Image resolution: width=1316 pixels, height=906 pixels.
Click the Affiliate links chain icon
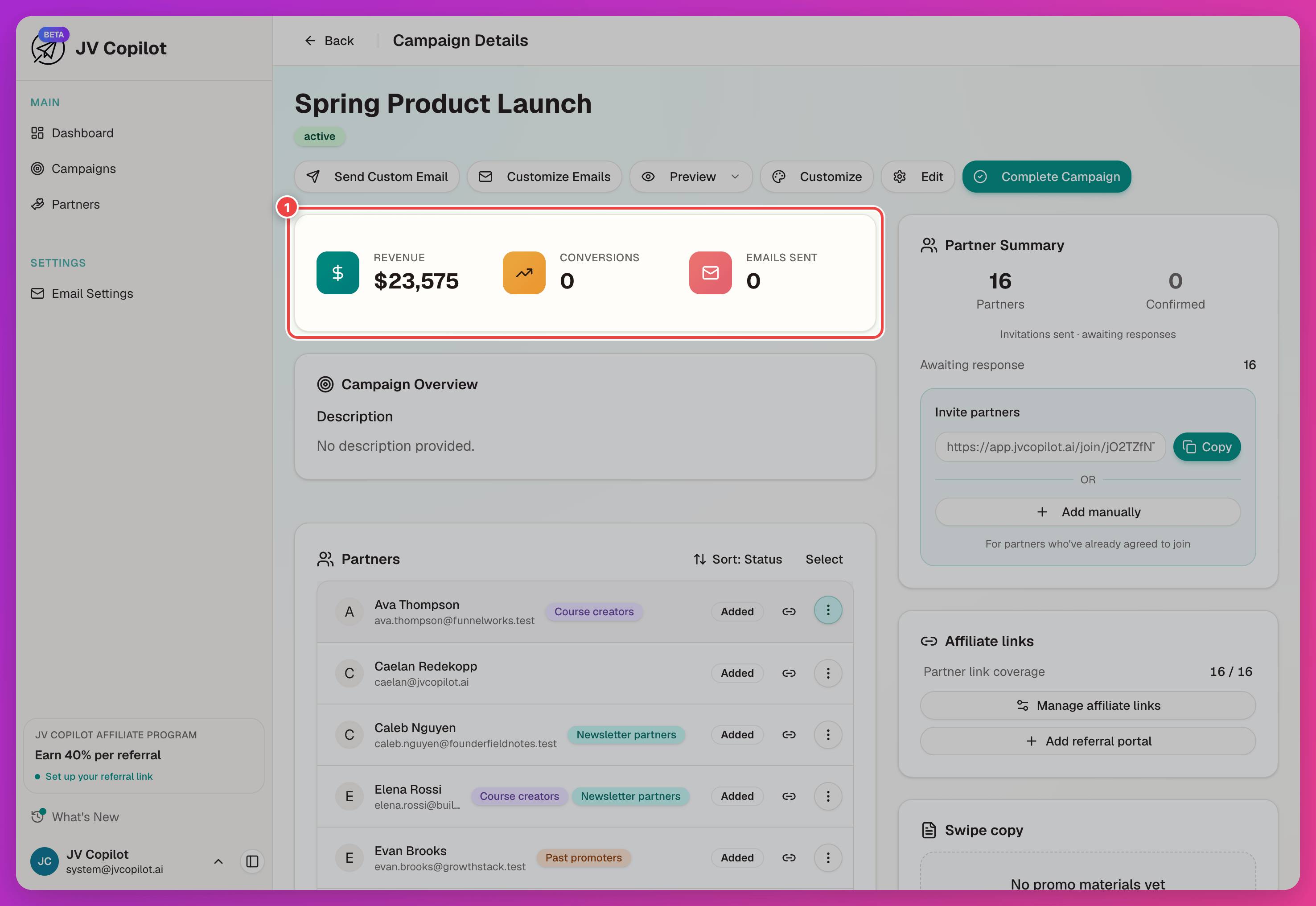[929, 642]
